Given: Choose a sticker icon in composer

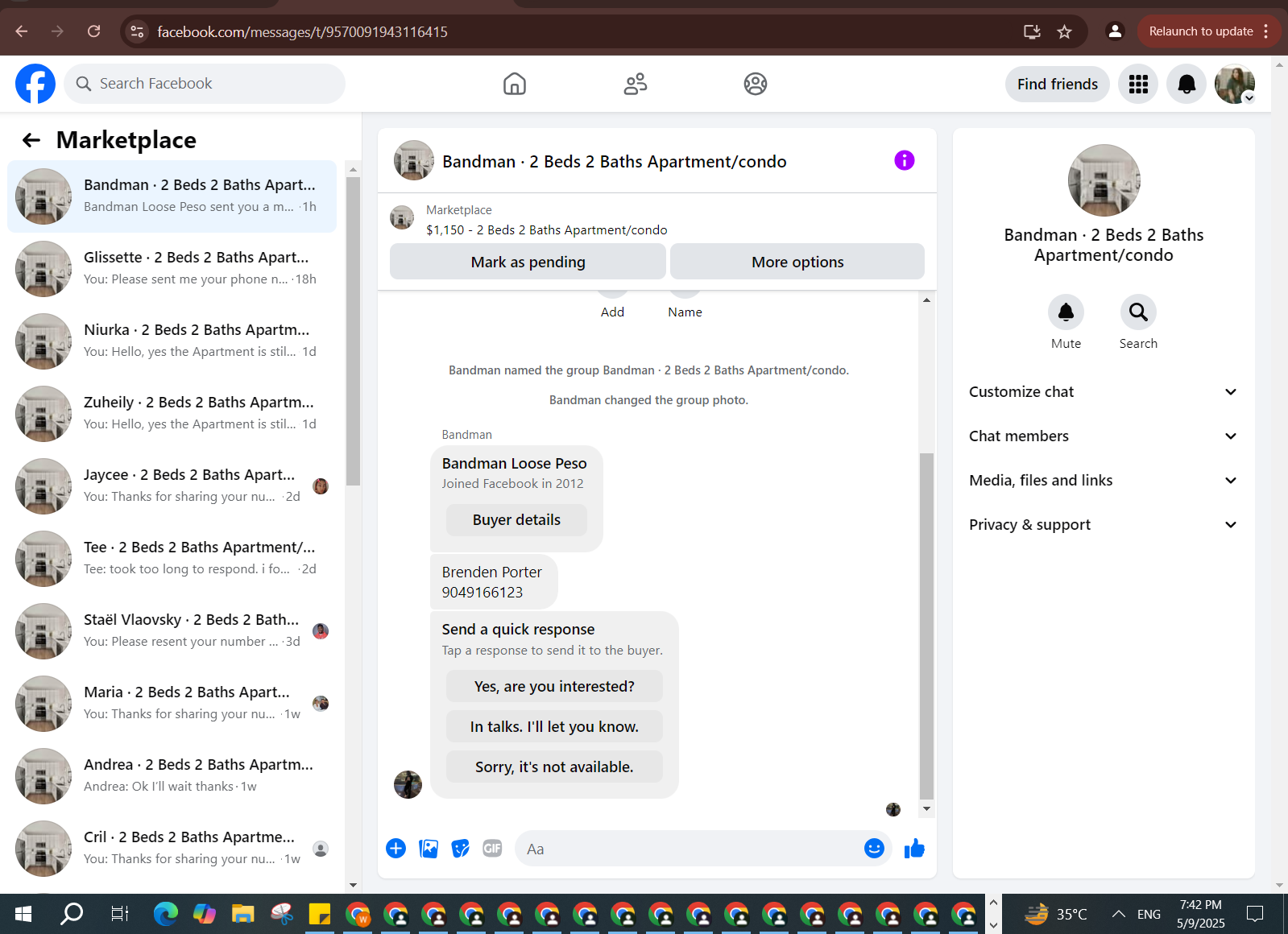Looking at the screenshot, I should click(460, 848).
